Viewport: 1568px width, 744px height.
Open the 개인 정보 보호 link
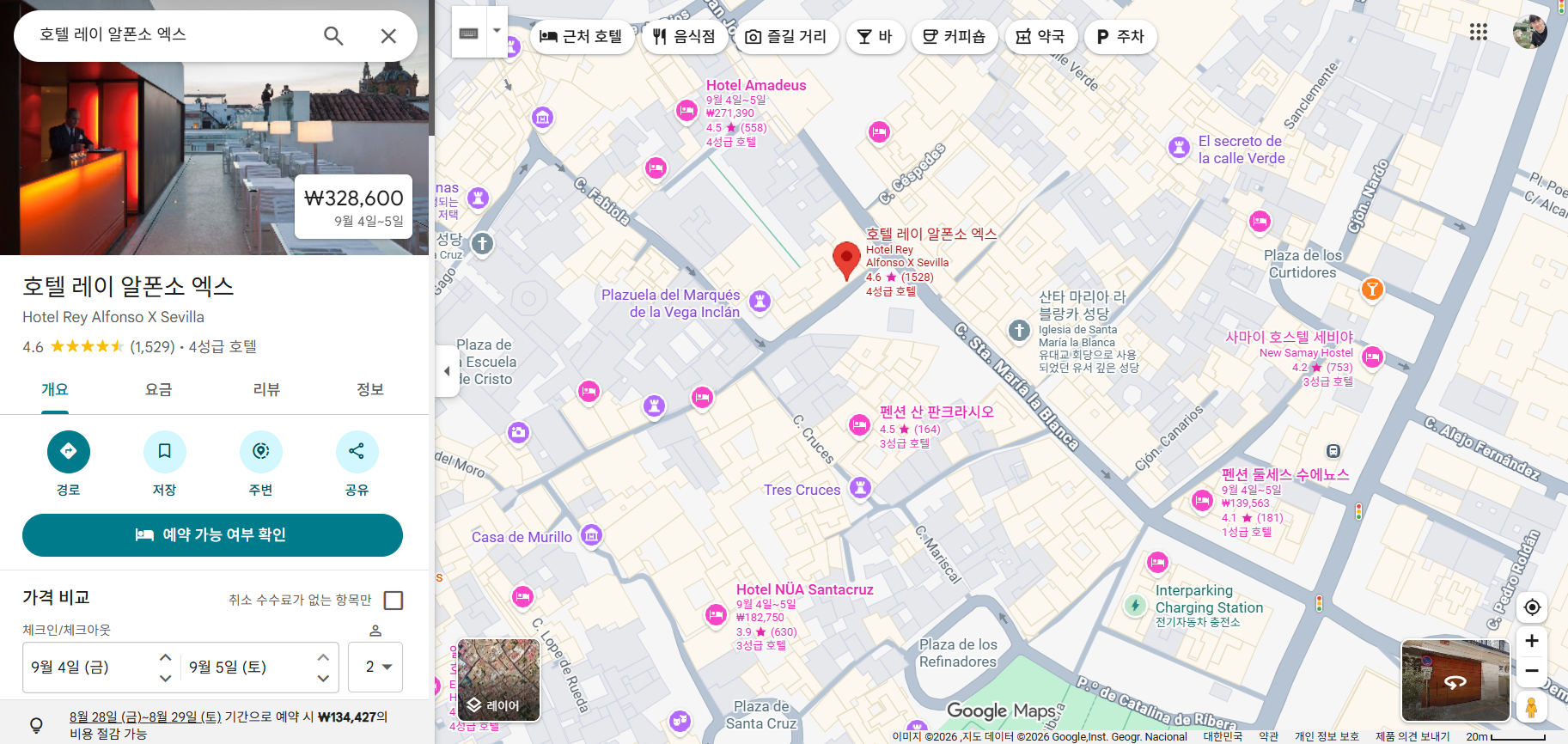1327,736
